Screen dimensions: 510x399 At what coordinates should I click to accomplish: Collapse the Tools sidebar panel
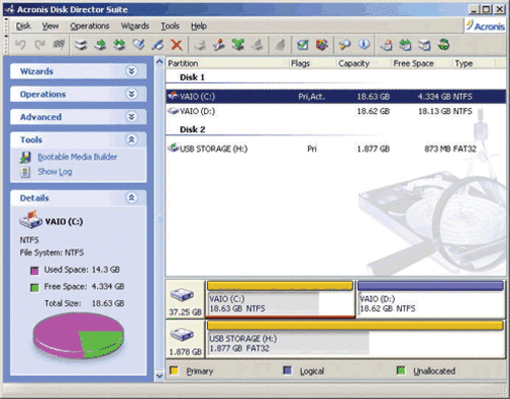coord(132,139)
